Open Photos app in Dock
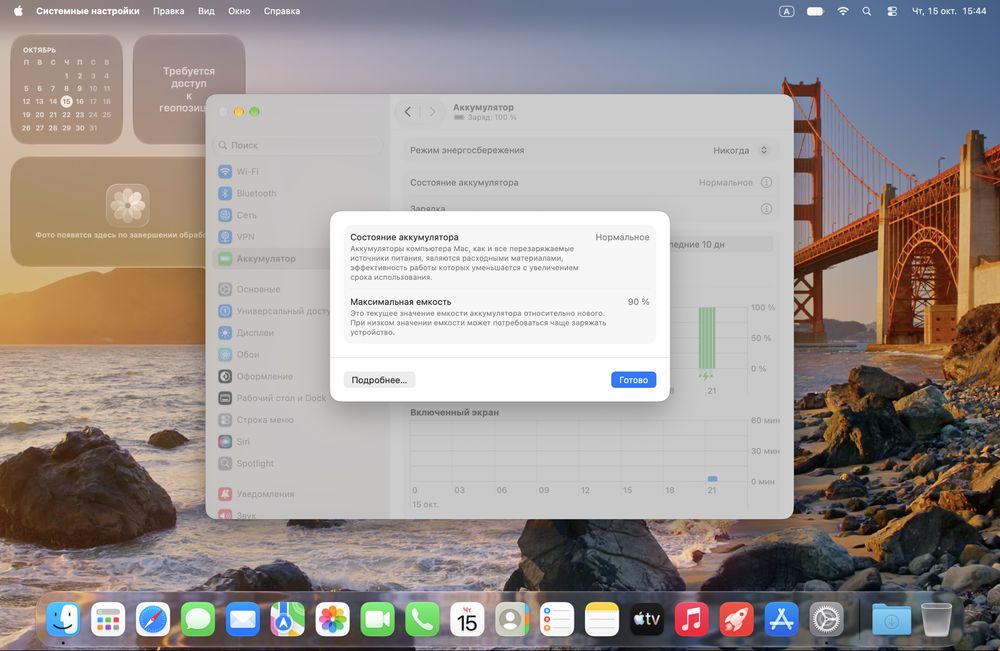The image size is (1000, 651). pos(332,619)
